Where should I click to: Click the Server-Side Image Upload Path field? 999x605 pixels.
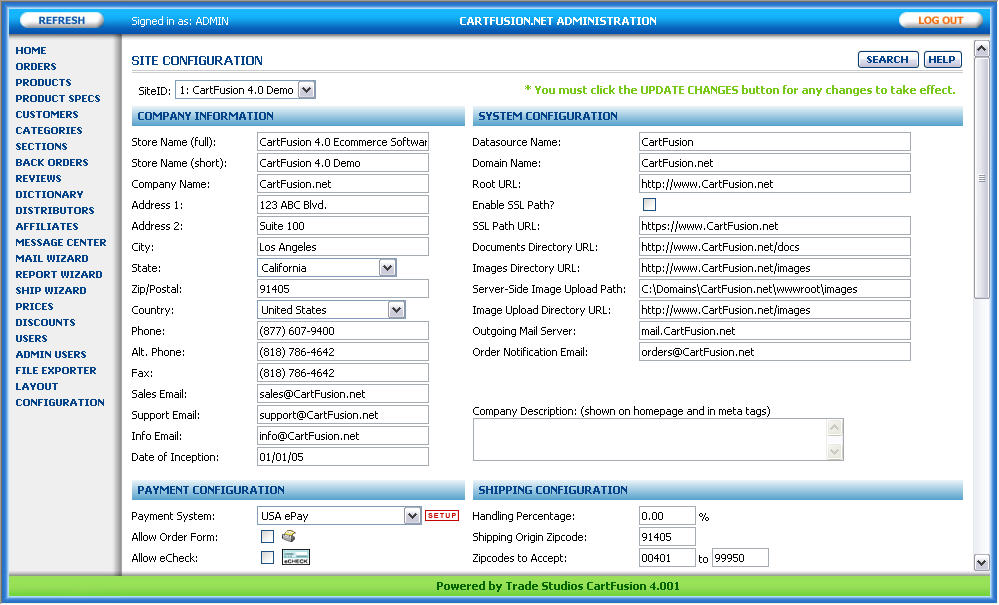tap(775, 288)
